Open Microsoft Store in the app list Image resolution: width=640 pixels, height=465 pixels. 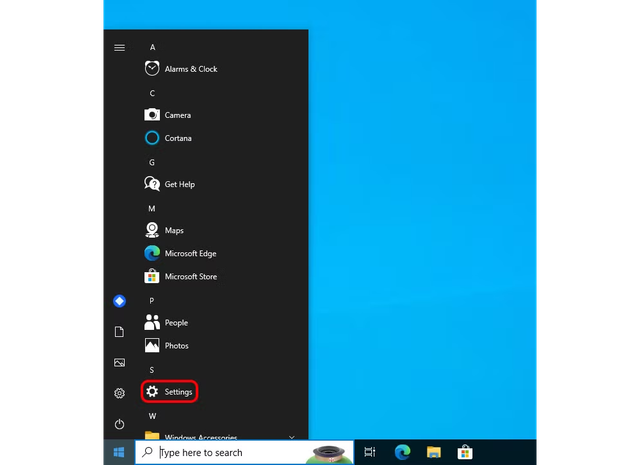[190, 277]
